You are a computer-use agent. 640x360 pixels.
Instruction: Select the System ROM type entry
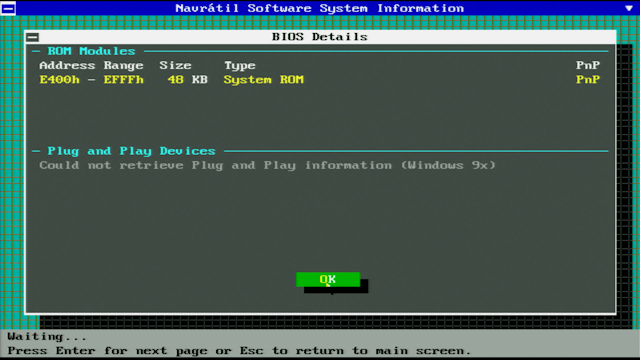click(x=264, y=80)
